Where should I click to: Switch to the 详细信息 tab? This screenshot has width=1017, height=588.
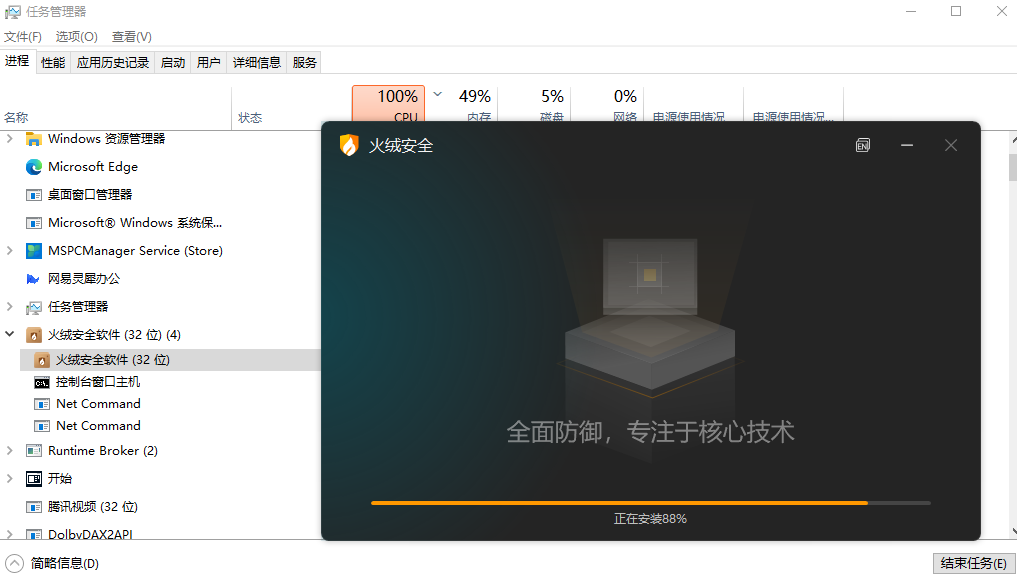coord(257,62)
